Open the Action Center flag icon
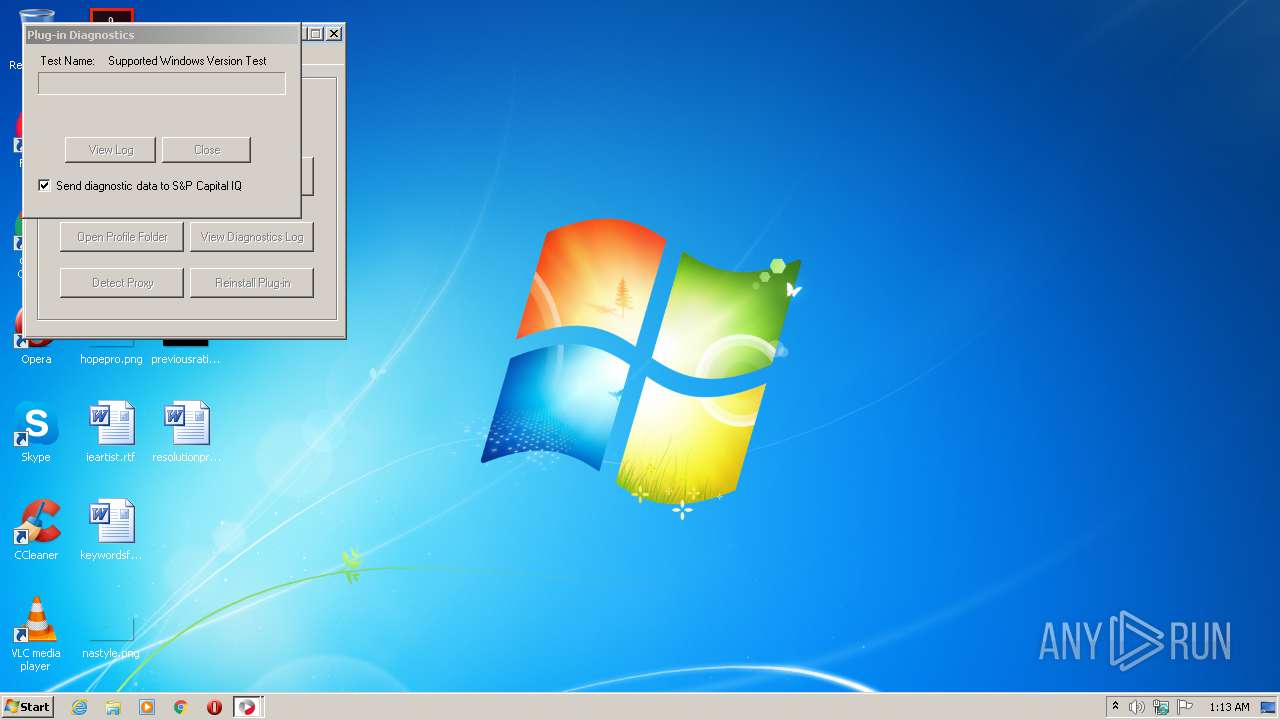Image resolution: width=1280 pixels, height=720 pixels. (x=1185, y=707)
